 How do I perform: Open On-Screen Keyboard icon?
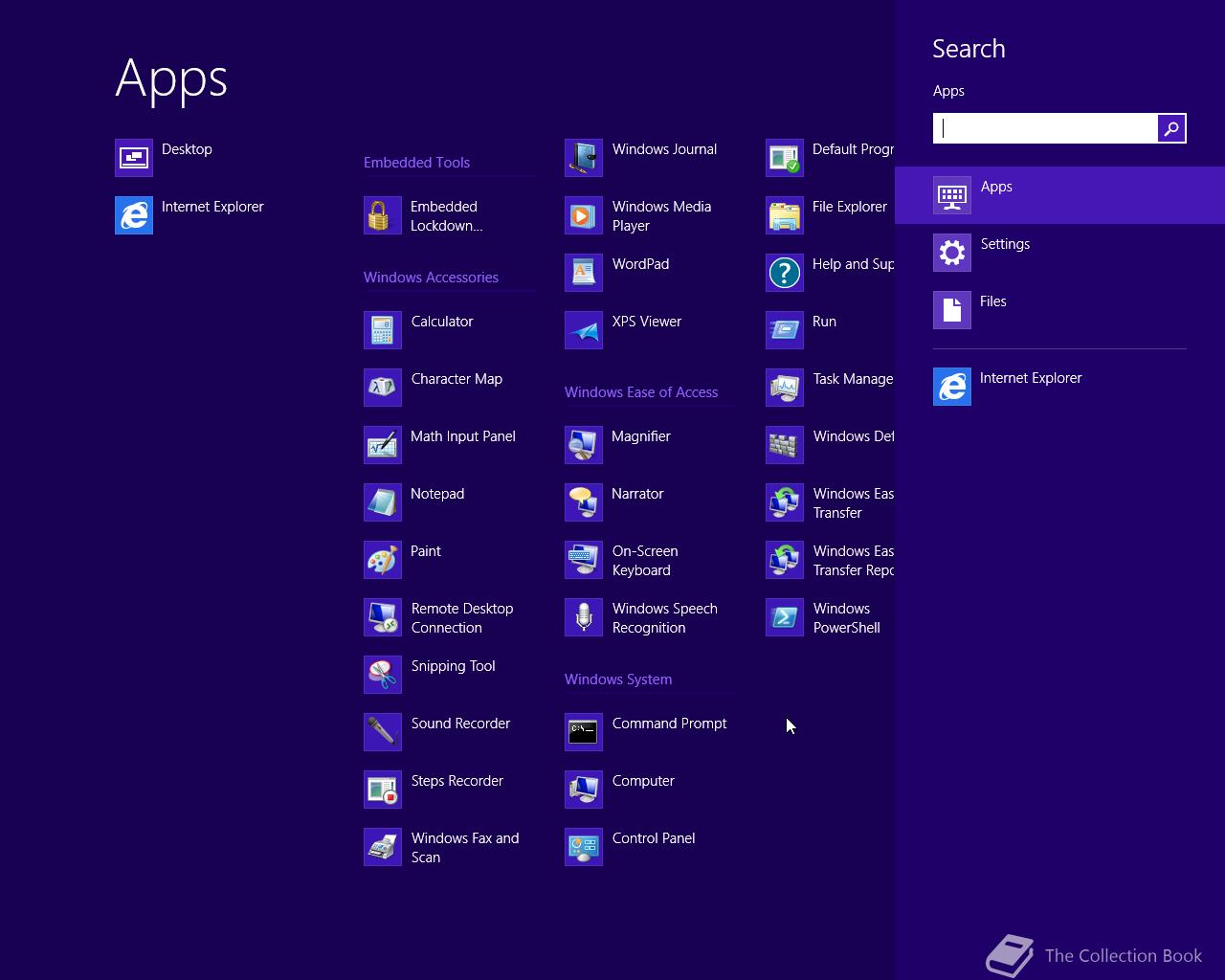coord(584,560)
